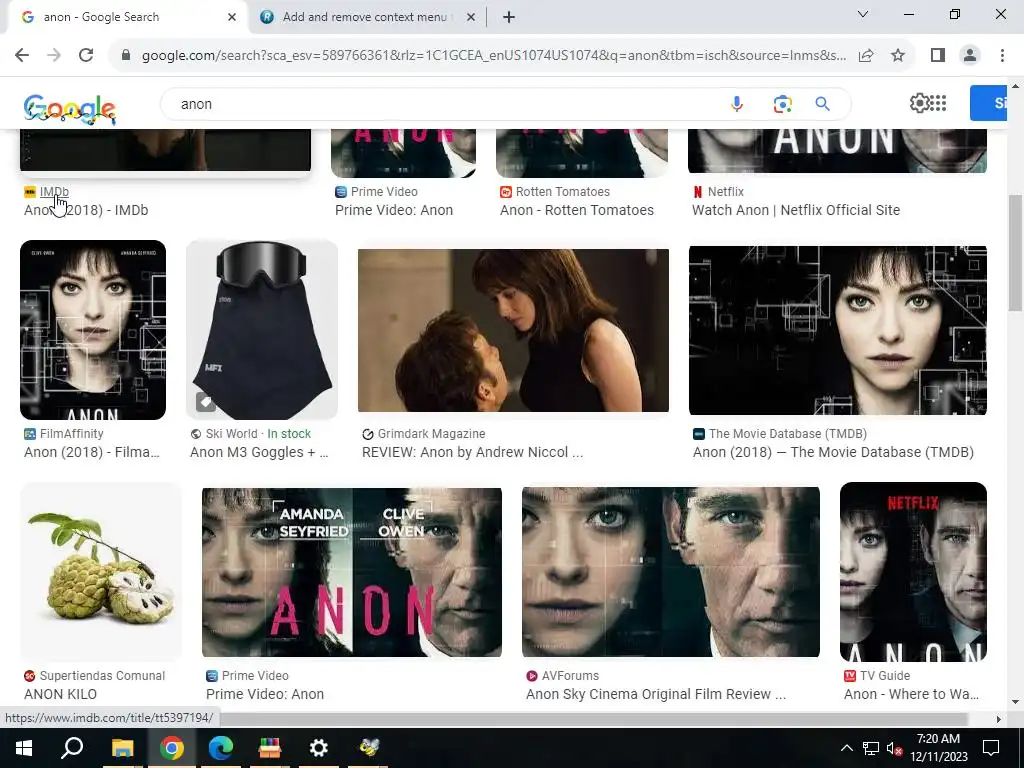Click the 'Anon - Where to Wa...' TV Guide link
Screen dimensions: 1024x768
pyautogui.click(x=911, y=694)
